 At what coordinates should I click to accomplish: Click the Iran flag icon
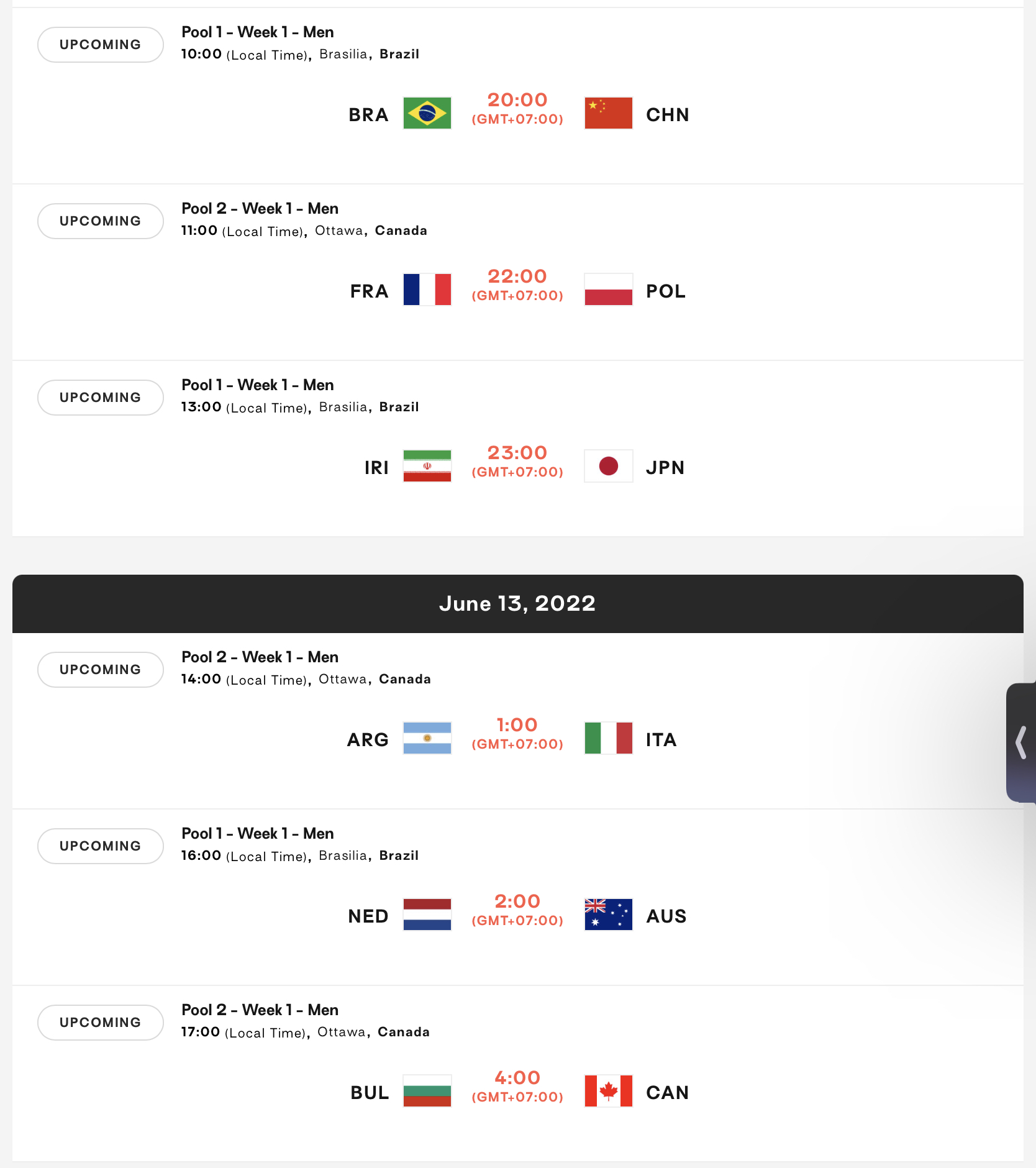coord(427,466)
